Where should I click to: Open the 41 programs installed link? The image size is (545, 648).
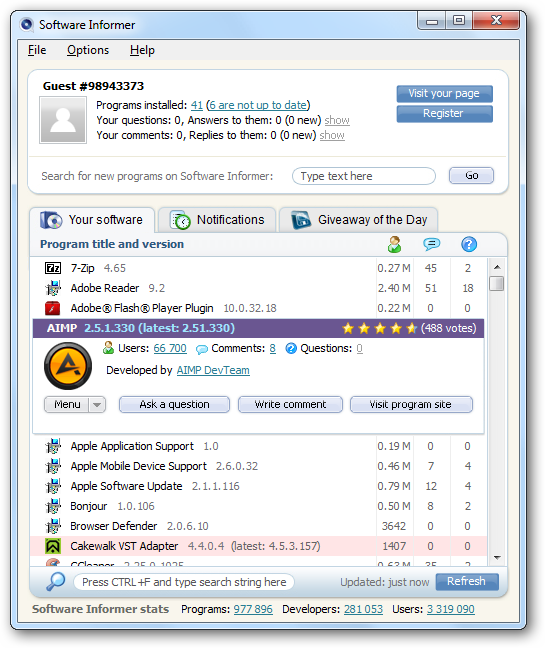[197, 105]
